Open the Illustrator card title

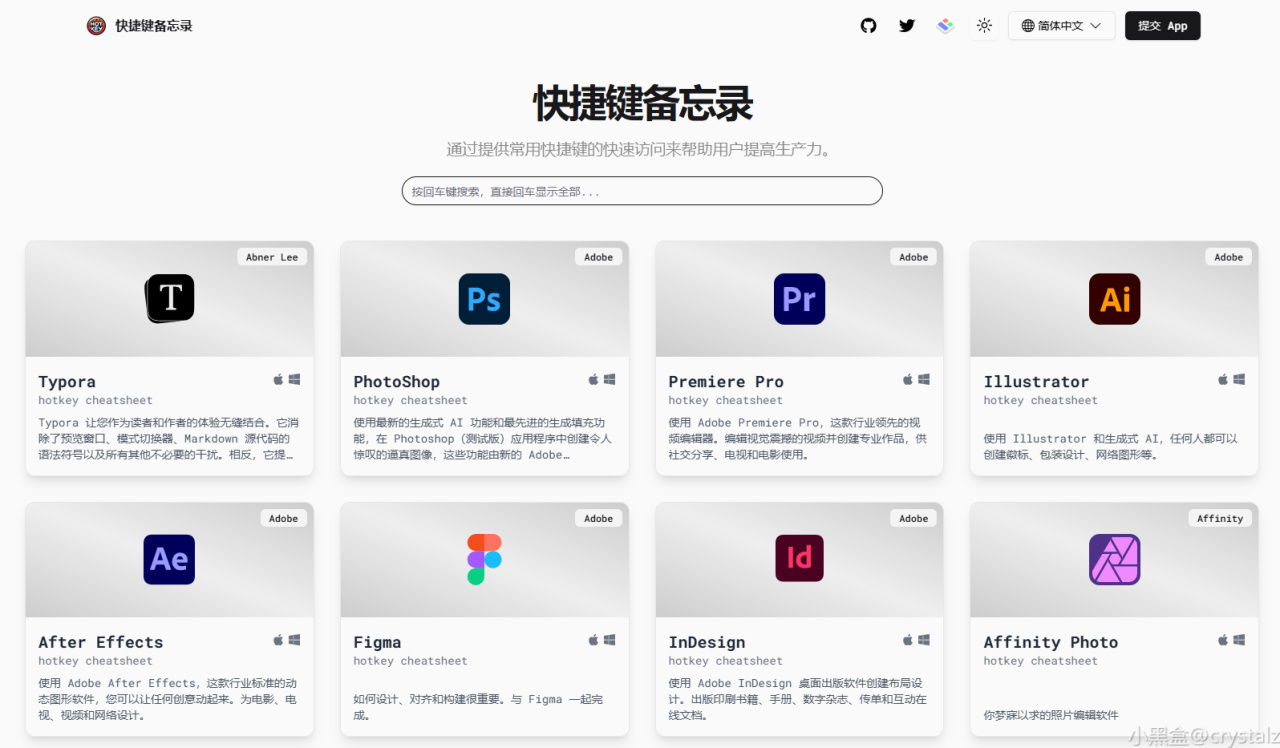pyautogui.click(x=1036, y=382)
